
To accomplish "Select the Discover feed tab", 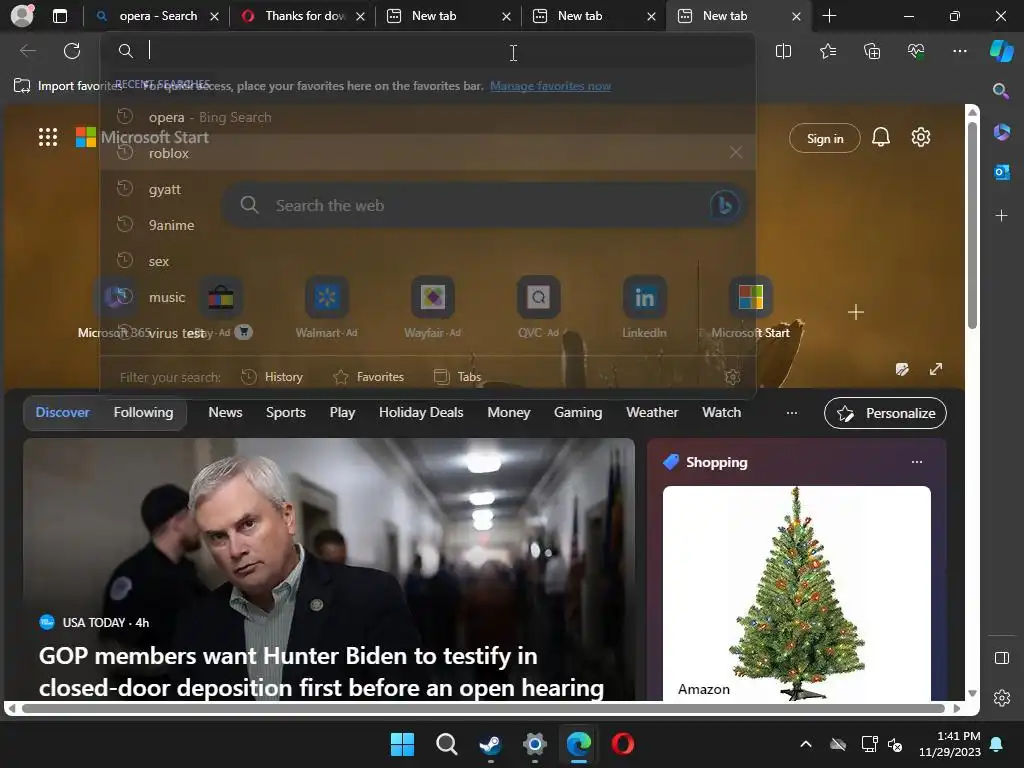I will [62, 412].
